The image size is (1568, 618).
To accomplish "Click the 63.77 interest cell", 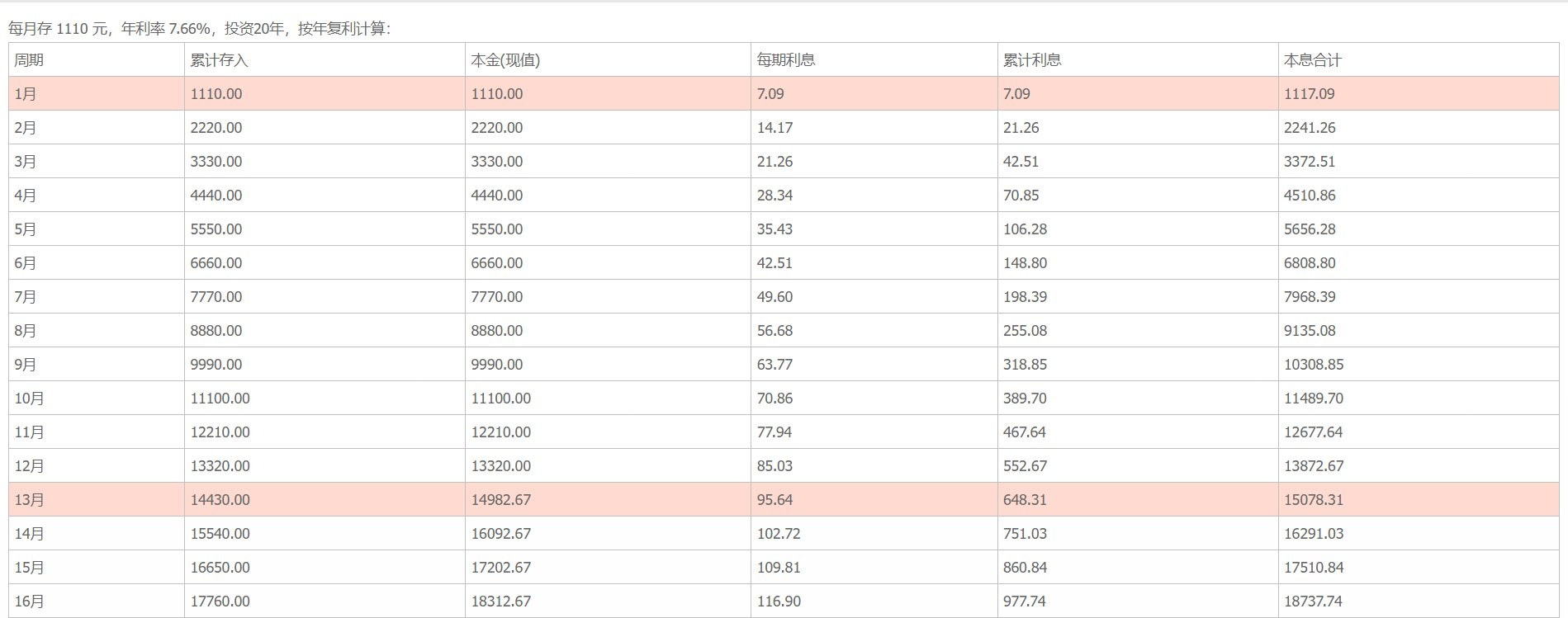I will pyautogui.click(x=874, y=365).
